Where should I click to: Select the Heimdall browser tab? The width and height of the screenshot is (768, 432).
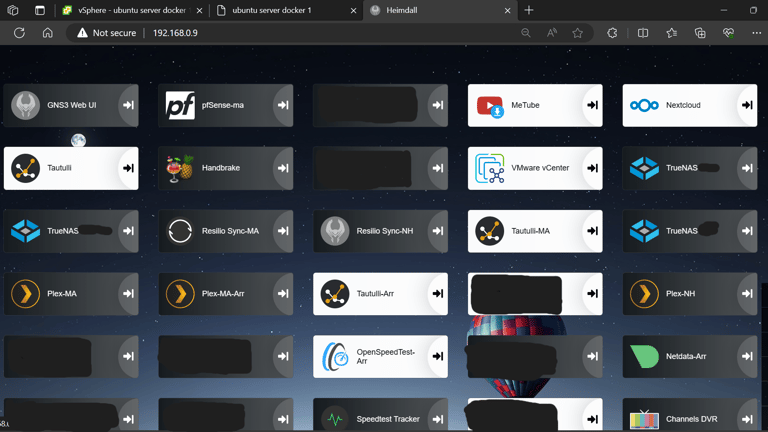pyautogui.click(x=440, y=10)
